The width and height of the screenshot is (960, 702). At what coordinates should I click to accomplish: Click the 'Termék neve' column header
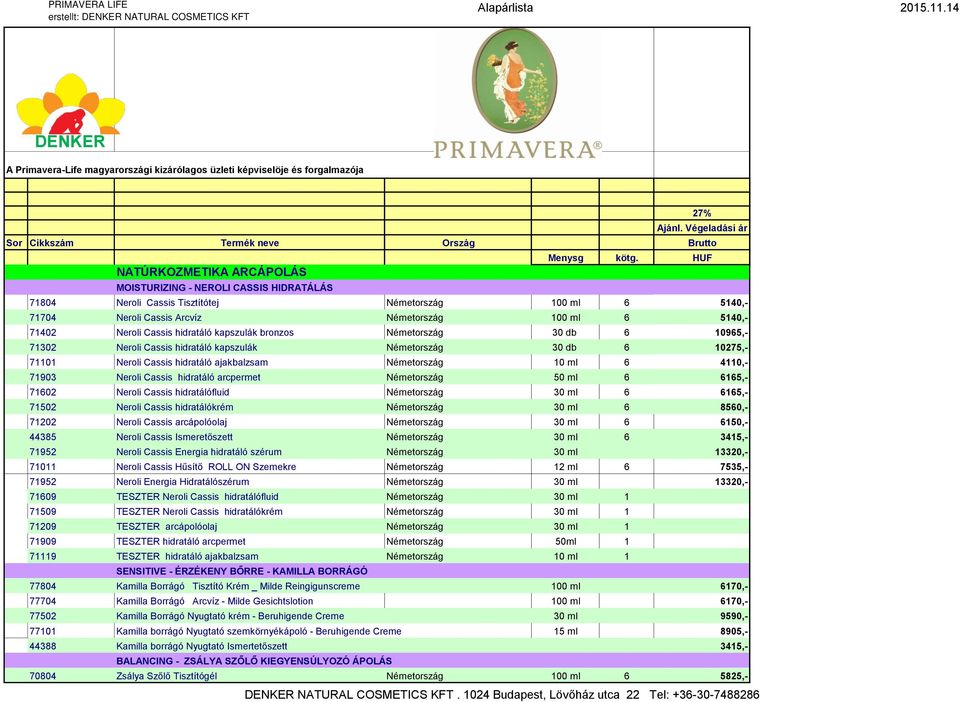(x=249, y=243)
